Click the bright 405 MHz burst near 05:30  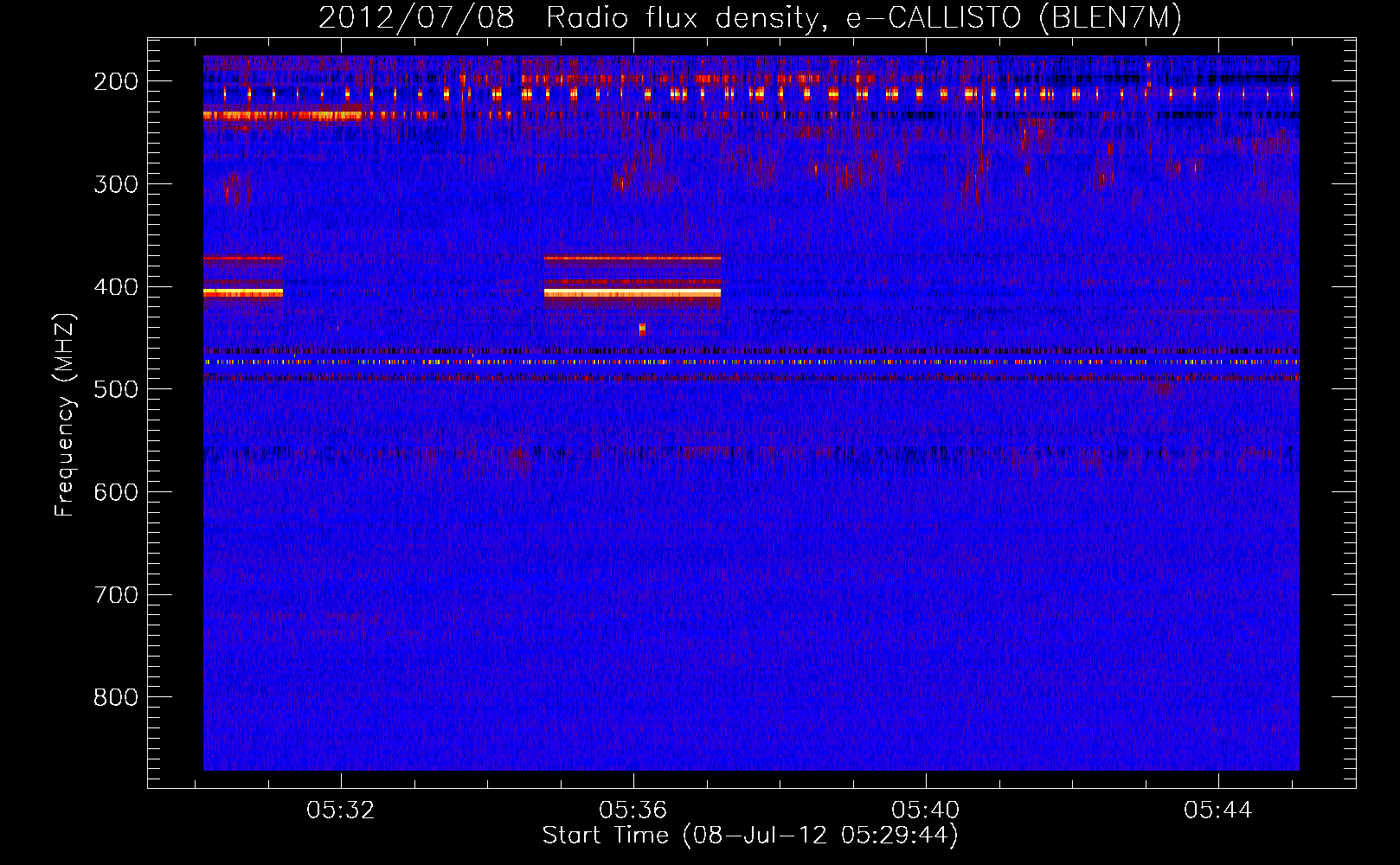tap(243, 293)
